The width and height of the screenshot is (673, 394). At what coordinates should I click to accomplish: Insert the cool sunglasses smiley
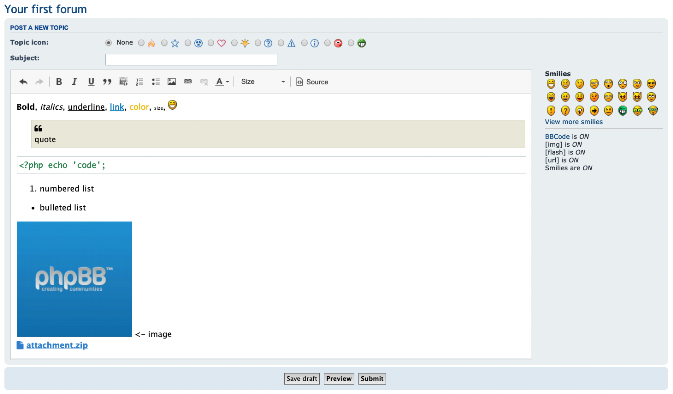point(652,84)
